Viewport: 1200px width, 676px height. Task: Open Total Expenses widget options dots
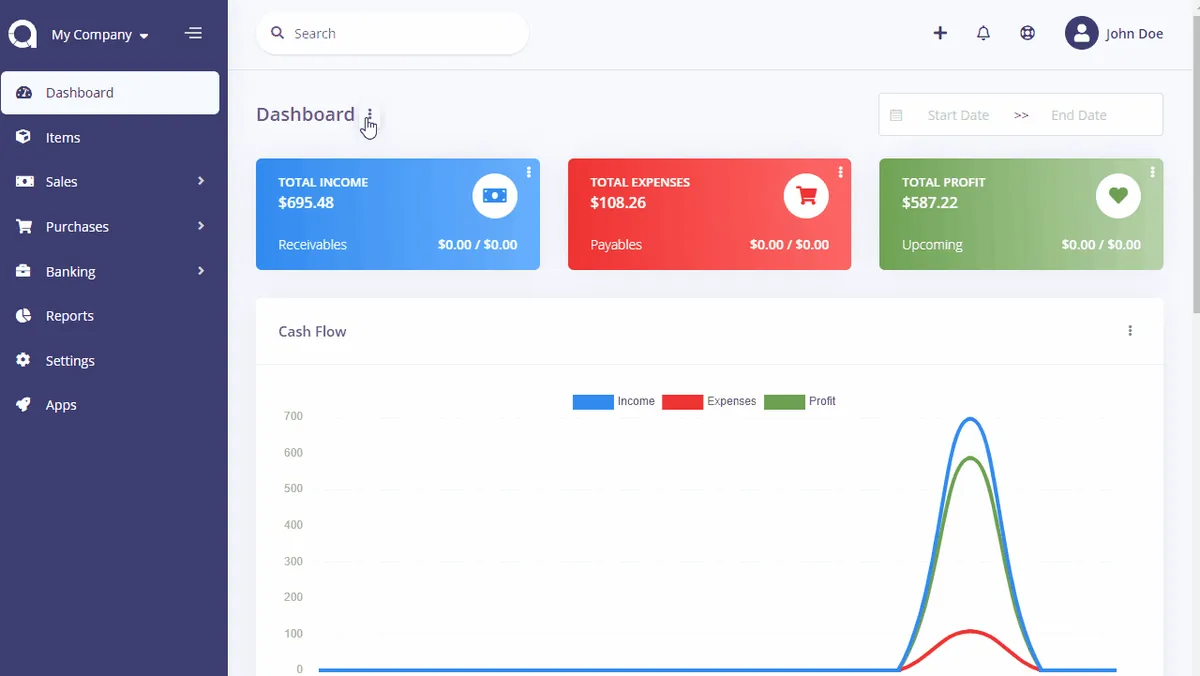(841, 172)
